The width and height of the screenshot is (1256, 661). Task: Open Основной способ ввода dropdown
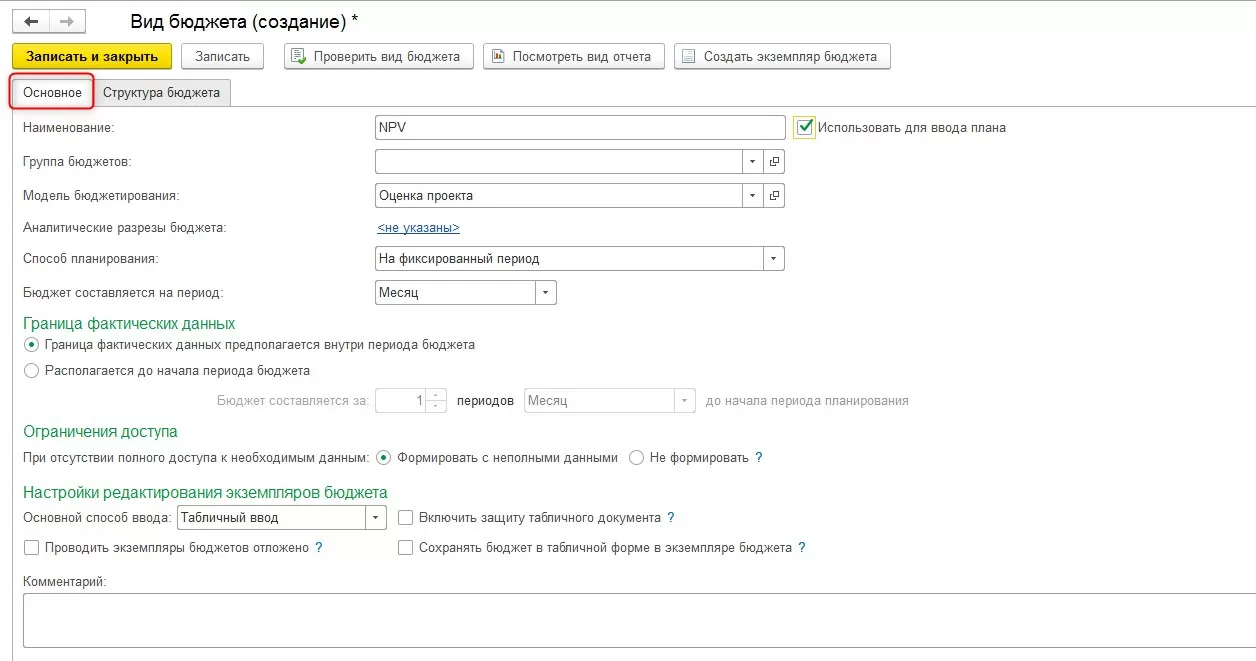375,518
